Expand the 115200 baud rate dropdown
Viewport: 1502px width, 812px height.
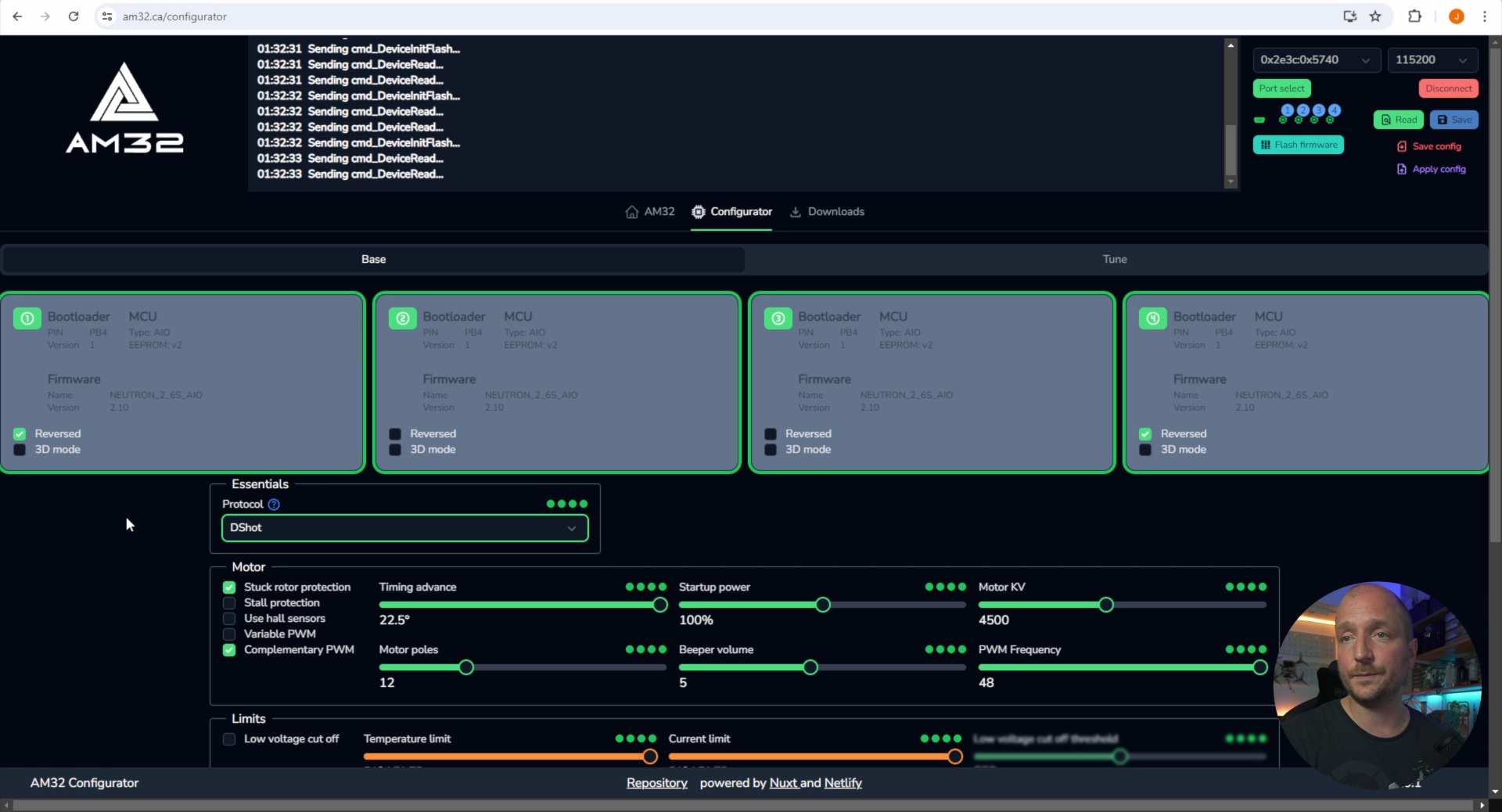(1432, 60)
